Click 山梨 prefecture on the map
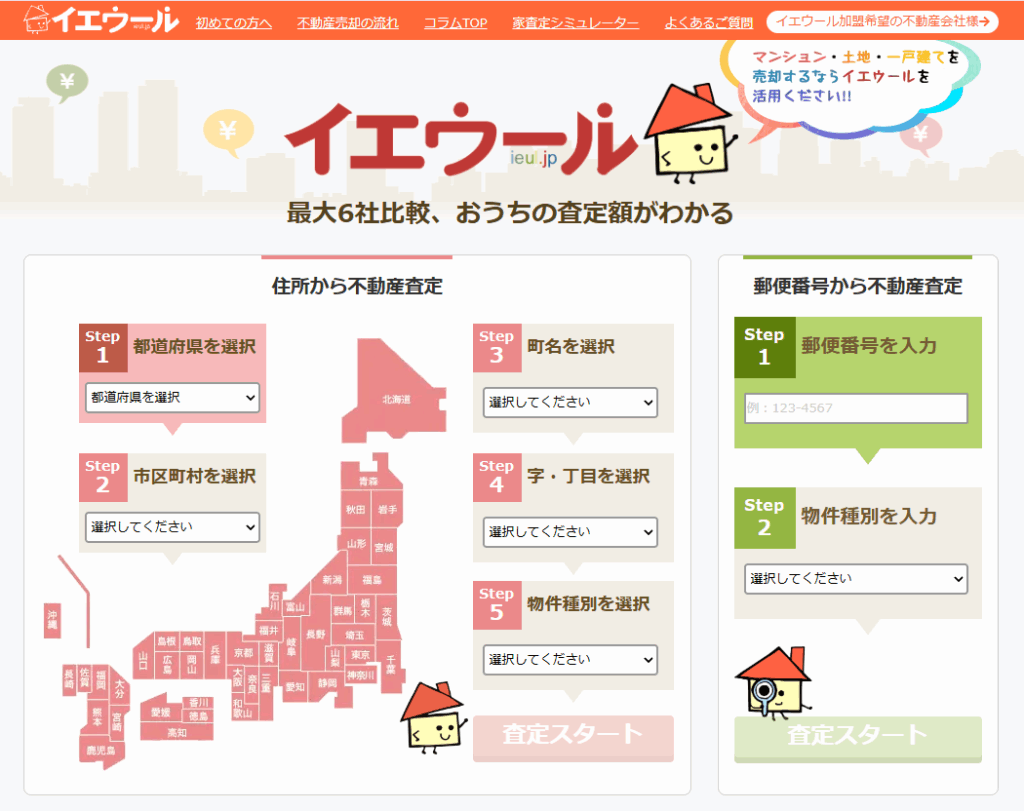Screen dimensions: 1024x811 (x=335, y=656)
